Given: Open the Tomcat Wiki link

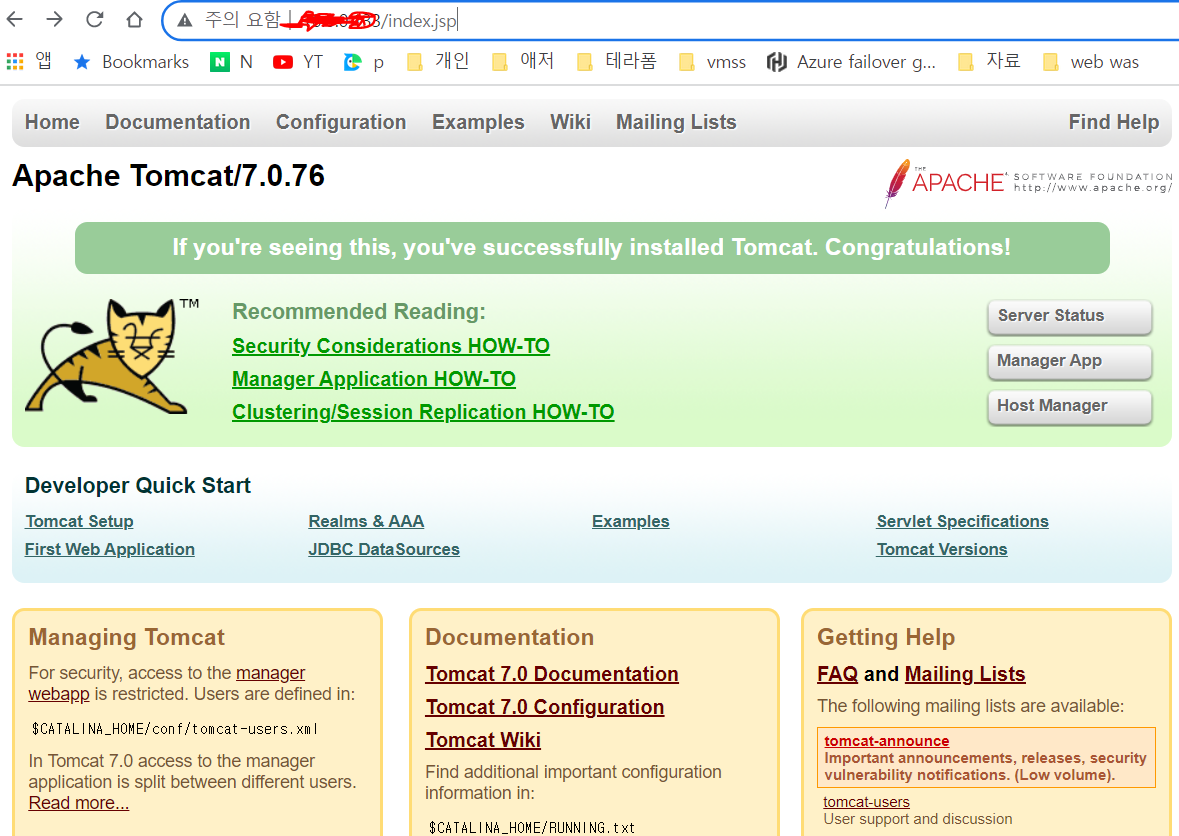Looking at the screenshot, I should 483,741.
